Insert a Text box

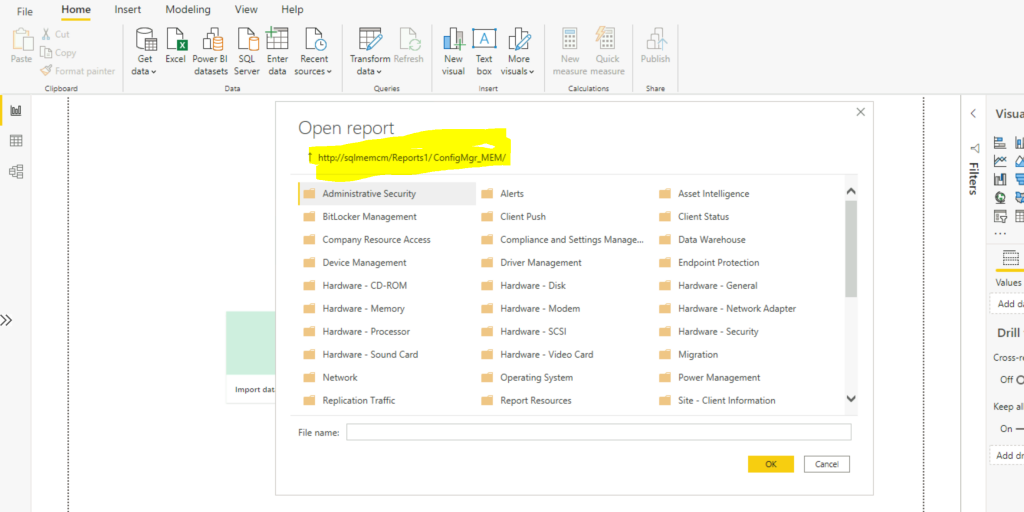point(484,52)
